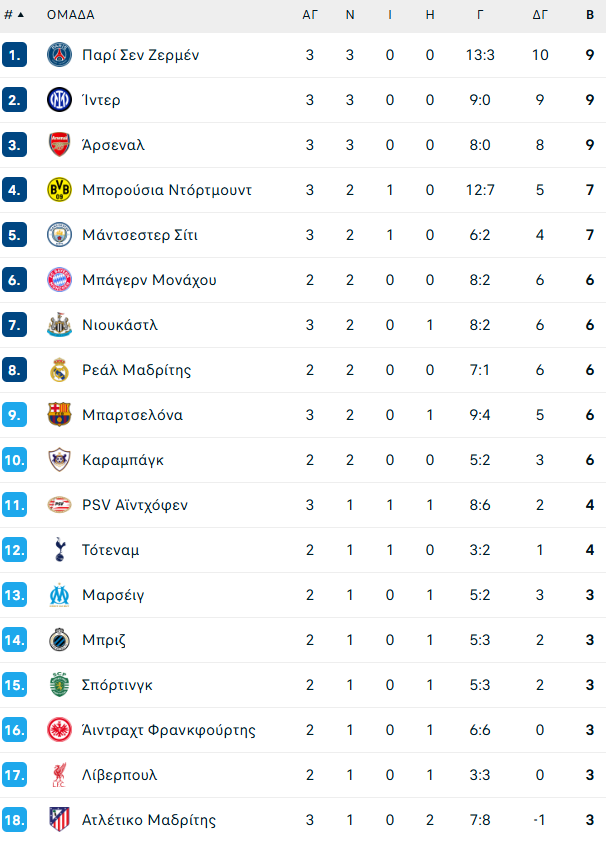Open the Νιούκαστλ team link
606x841 pixels.
tap(120, 325)
